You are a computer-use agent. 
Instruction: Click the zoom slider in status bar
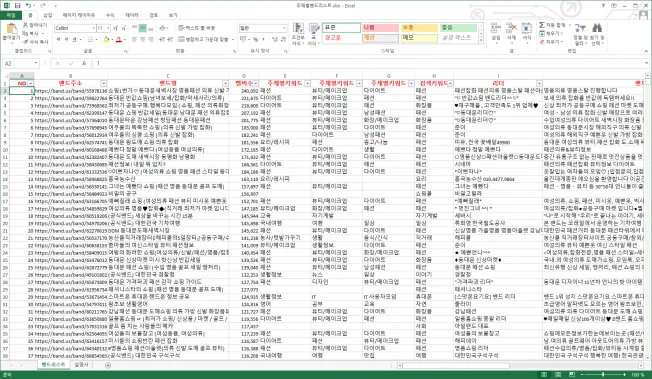[603, 375]
